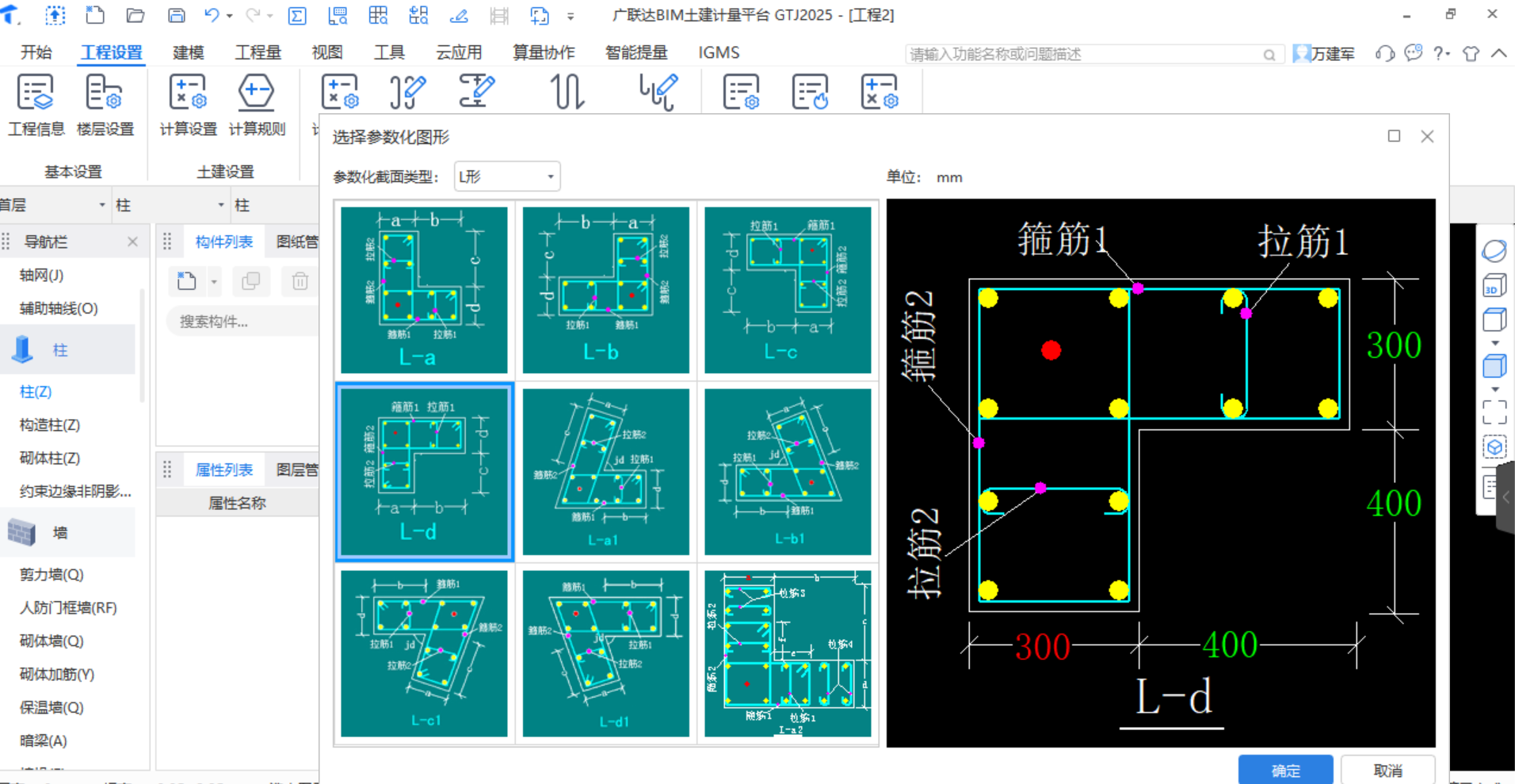Create a new file from quick toolbar
The image size is (1515, 784).
click(94, 14)
